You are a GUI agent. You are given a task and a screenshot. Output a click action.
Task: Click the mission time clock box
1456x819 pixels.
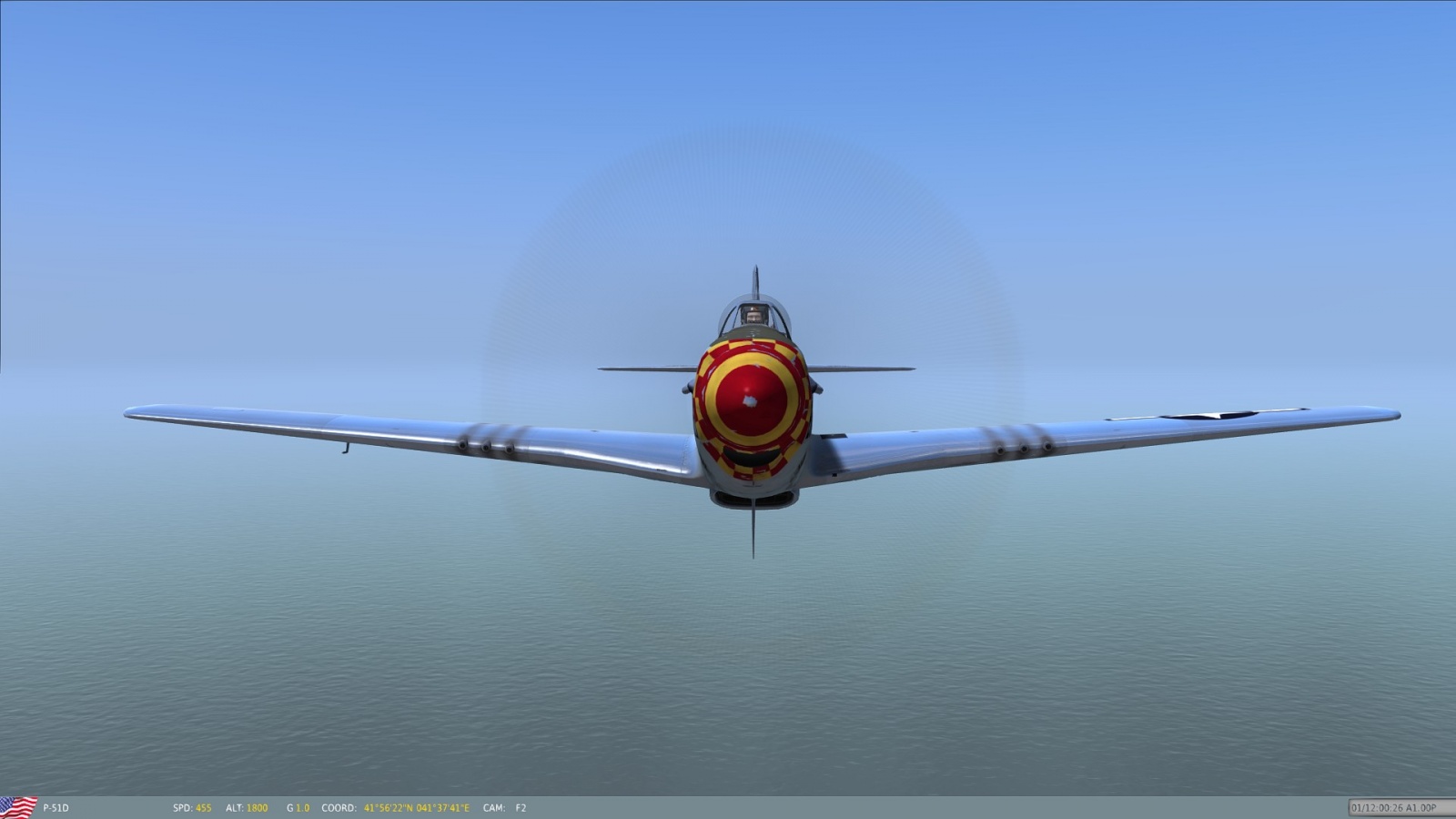click(1395, 807)
